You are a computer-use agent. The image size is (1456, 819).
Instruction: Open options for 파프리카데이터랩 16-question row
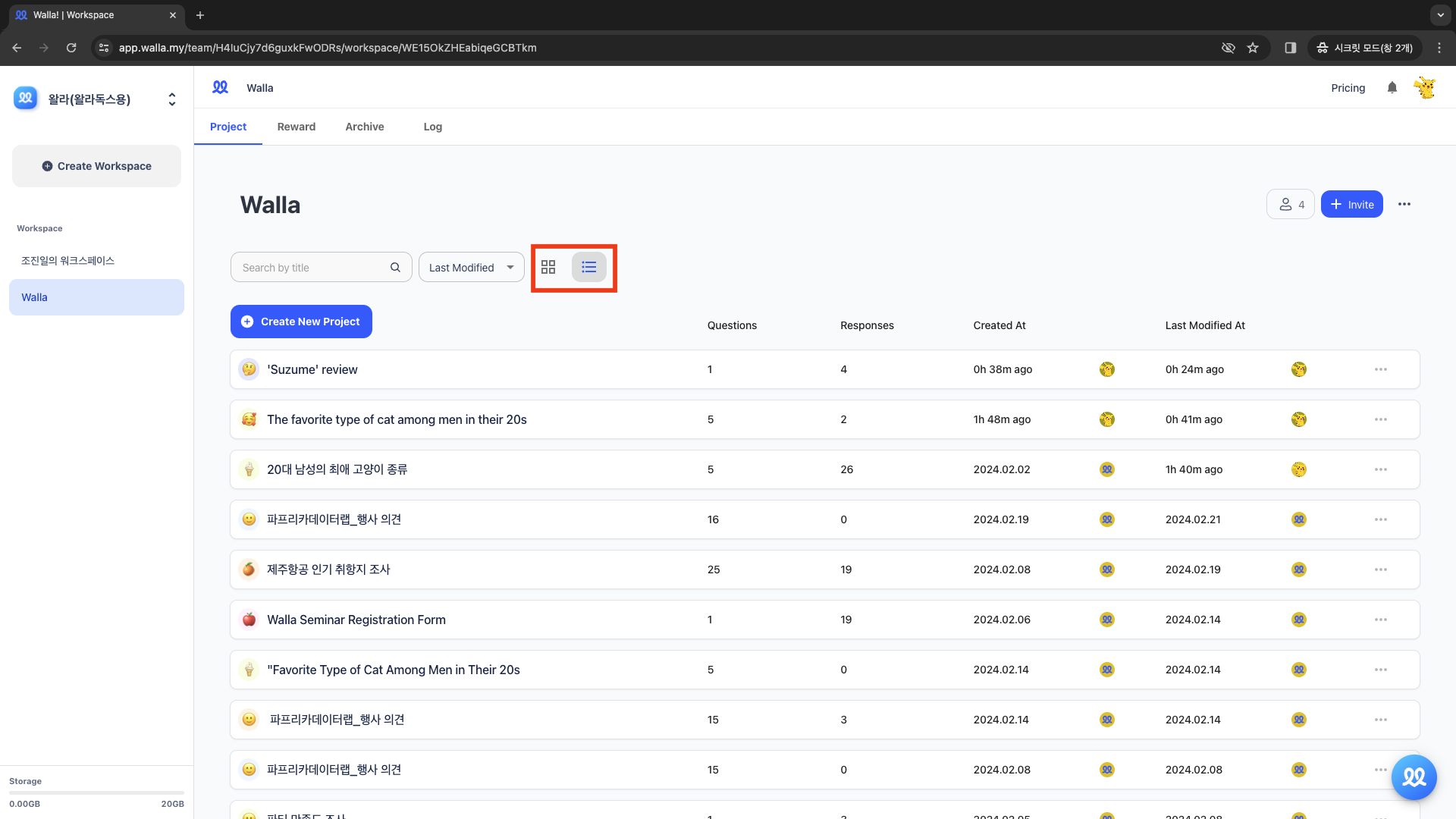point(1381,519)
